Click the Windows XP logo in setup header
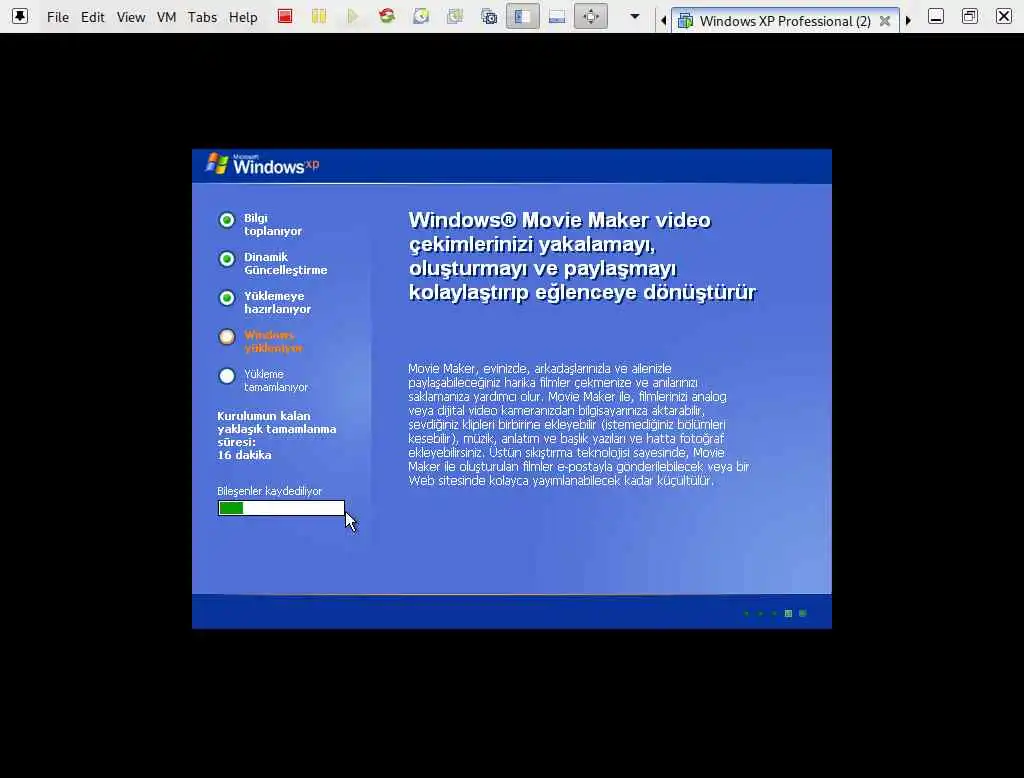Screen dimensions: 1024x778 tap(263, 165)
